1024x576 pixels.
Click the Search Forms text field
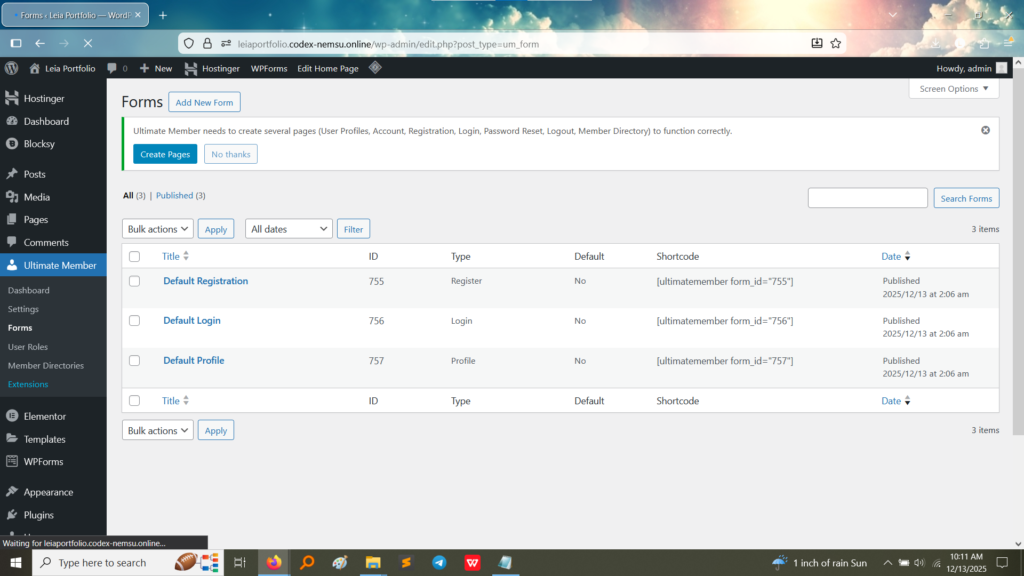pos(867,198)
